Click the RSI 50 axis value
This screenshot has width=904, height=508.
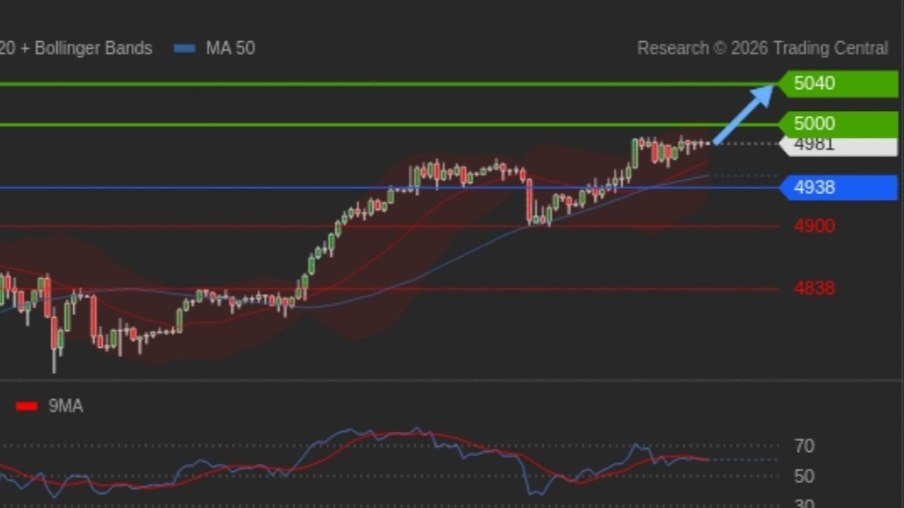(804, 476)
